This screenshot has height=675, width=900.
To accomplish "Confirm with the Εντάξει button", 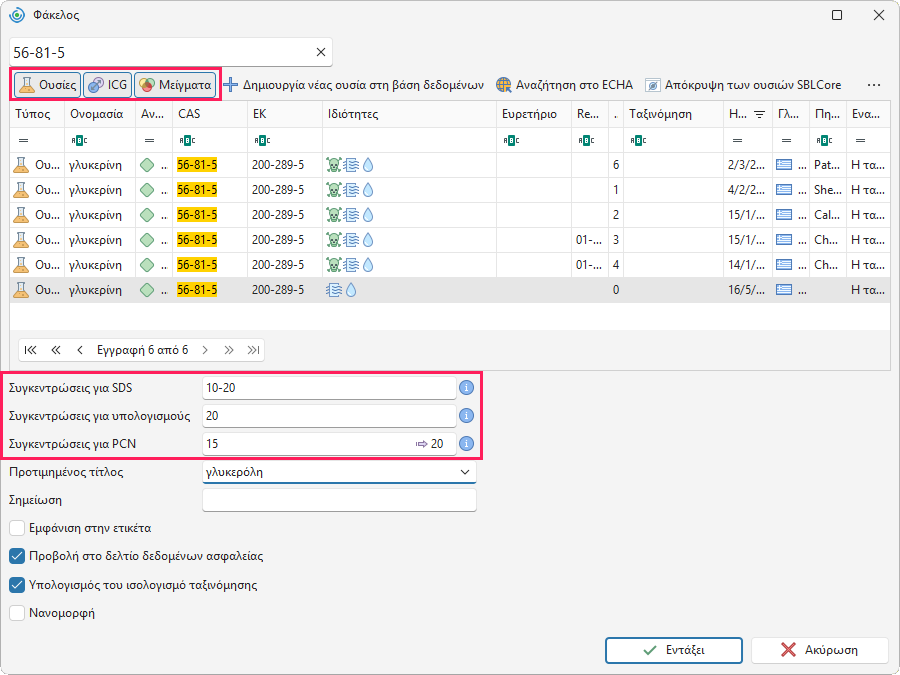I will tap(674, 650).
